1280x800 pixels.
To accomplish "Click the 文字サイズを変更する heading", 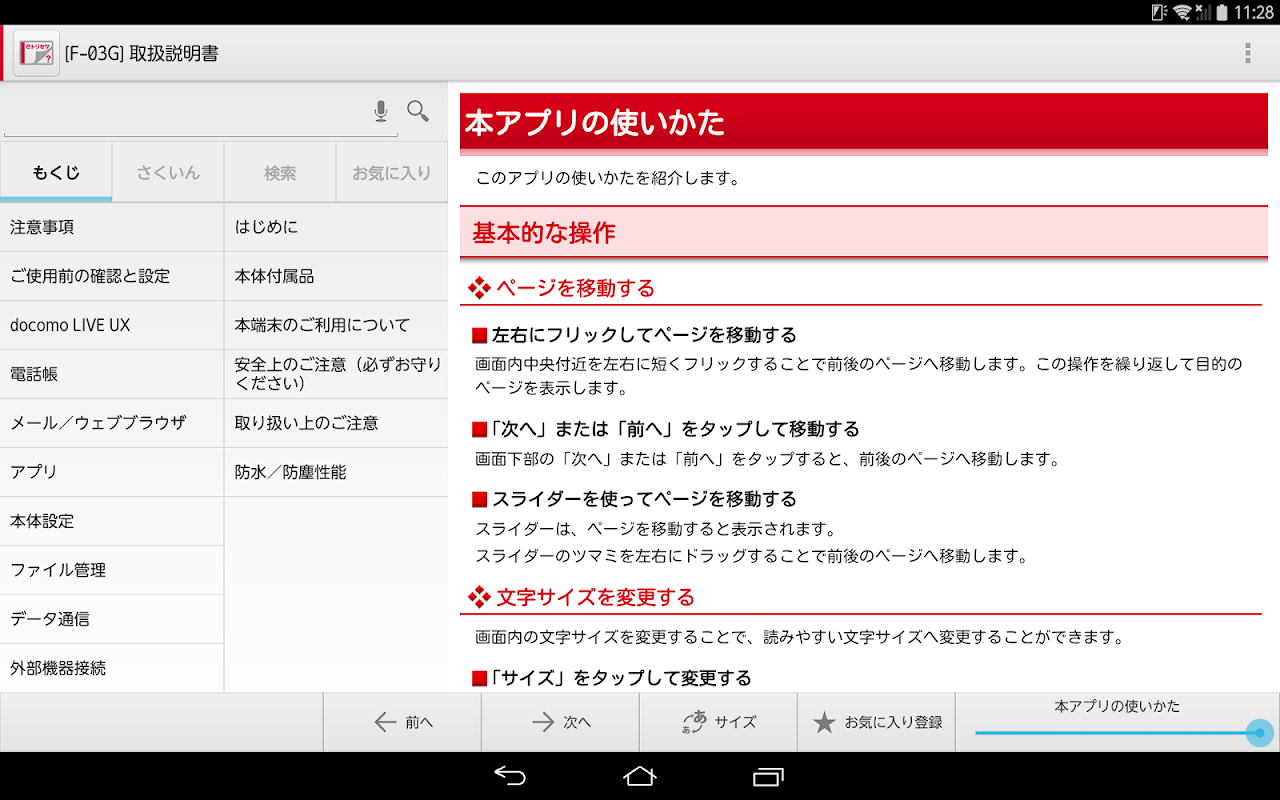I will click(x=595, y=597).
